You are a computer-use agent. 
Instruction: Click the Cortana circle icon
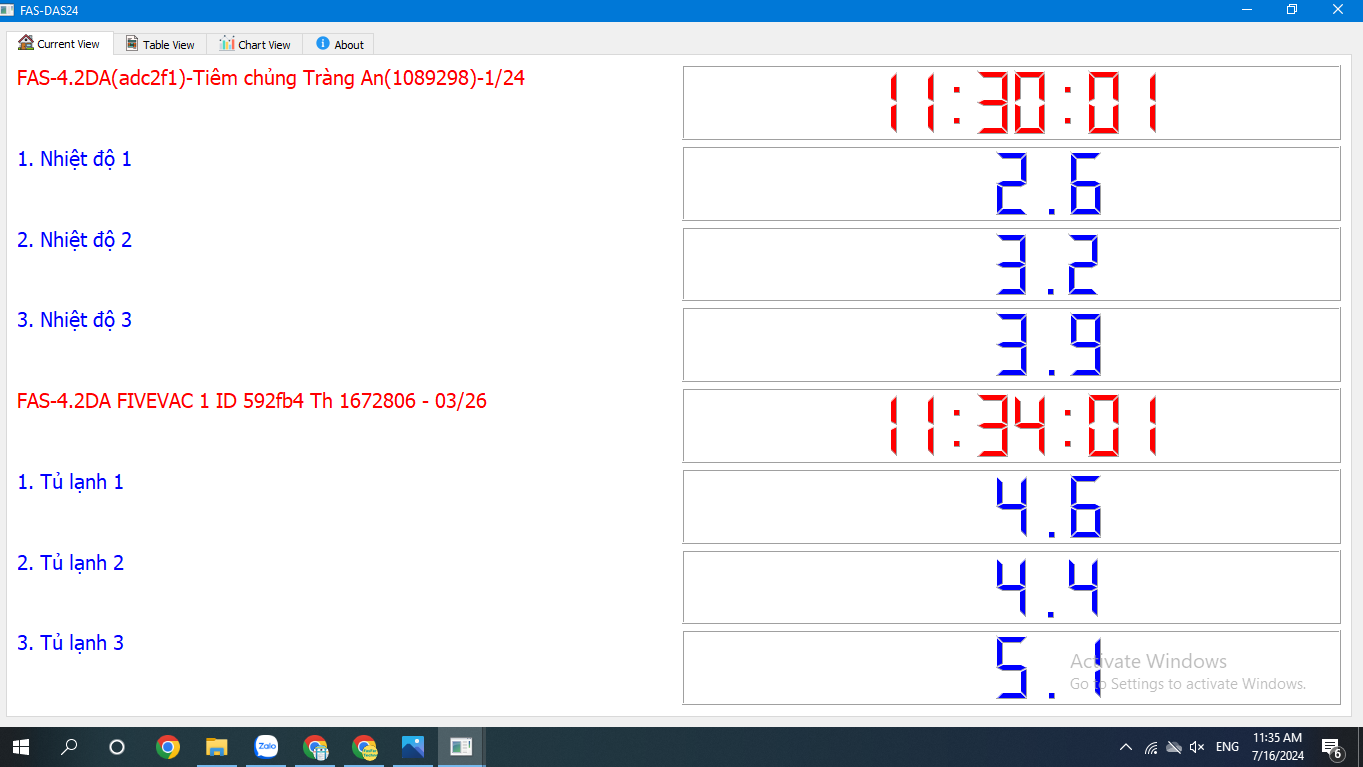pyautogui.click(x=117, y=747)
